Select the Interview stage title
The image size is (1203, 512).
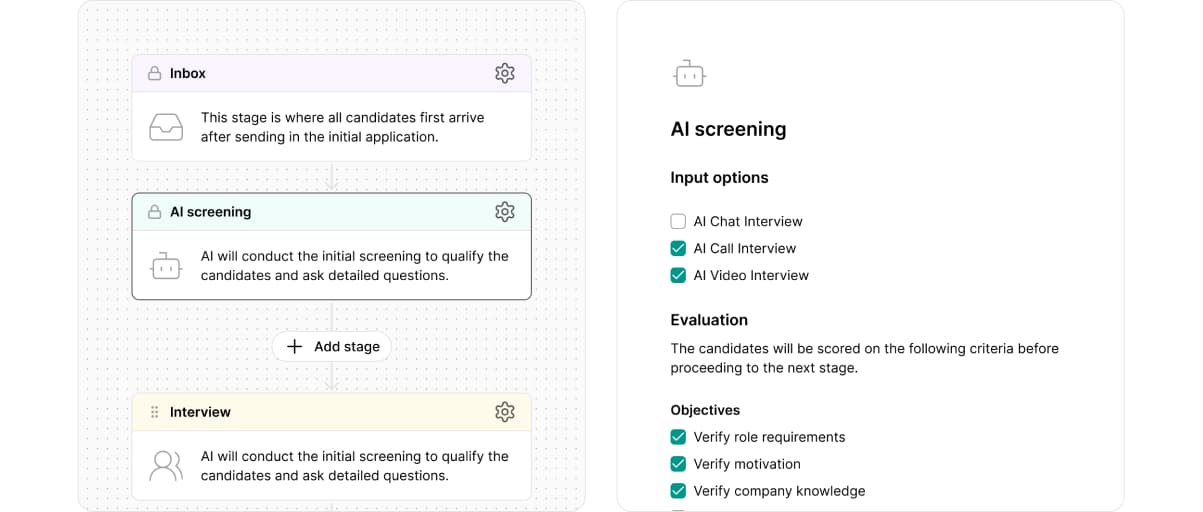click(x=200, y=412)
